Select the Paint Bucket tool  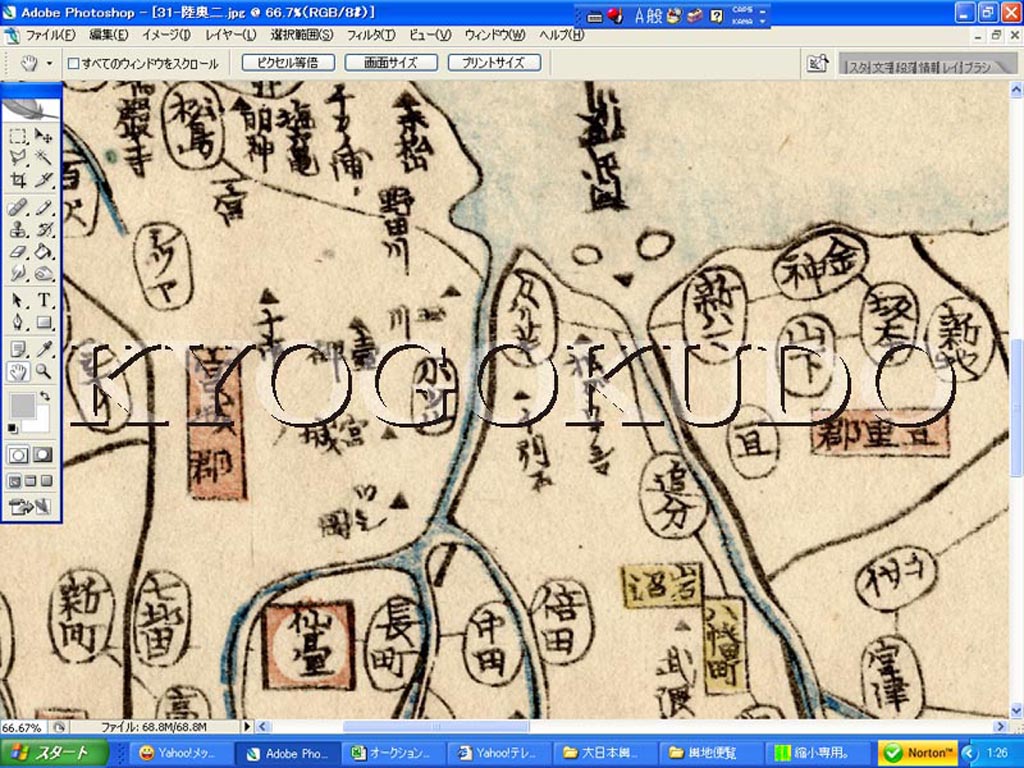43,251
